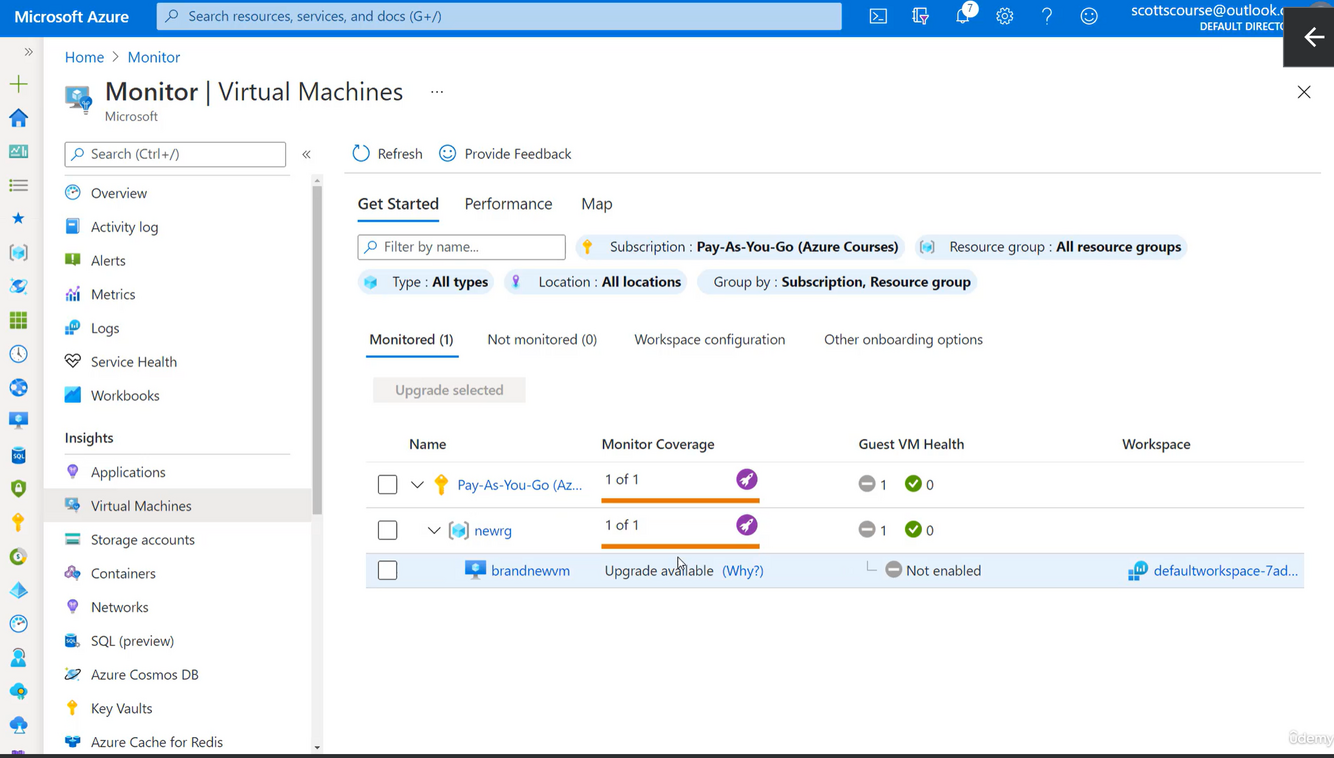Open Cloud Shell from top bar

point(878,16)
